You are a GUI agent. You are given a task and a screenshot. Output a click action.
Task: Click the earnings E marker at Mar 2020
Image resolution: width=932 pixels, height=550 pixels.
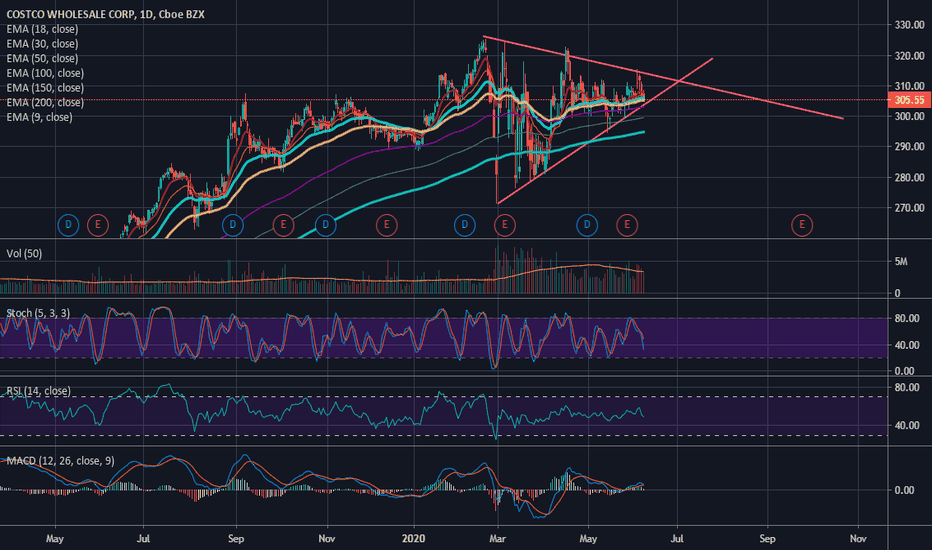tap(505, 225)
